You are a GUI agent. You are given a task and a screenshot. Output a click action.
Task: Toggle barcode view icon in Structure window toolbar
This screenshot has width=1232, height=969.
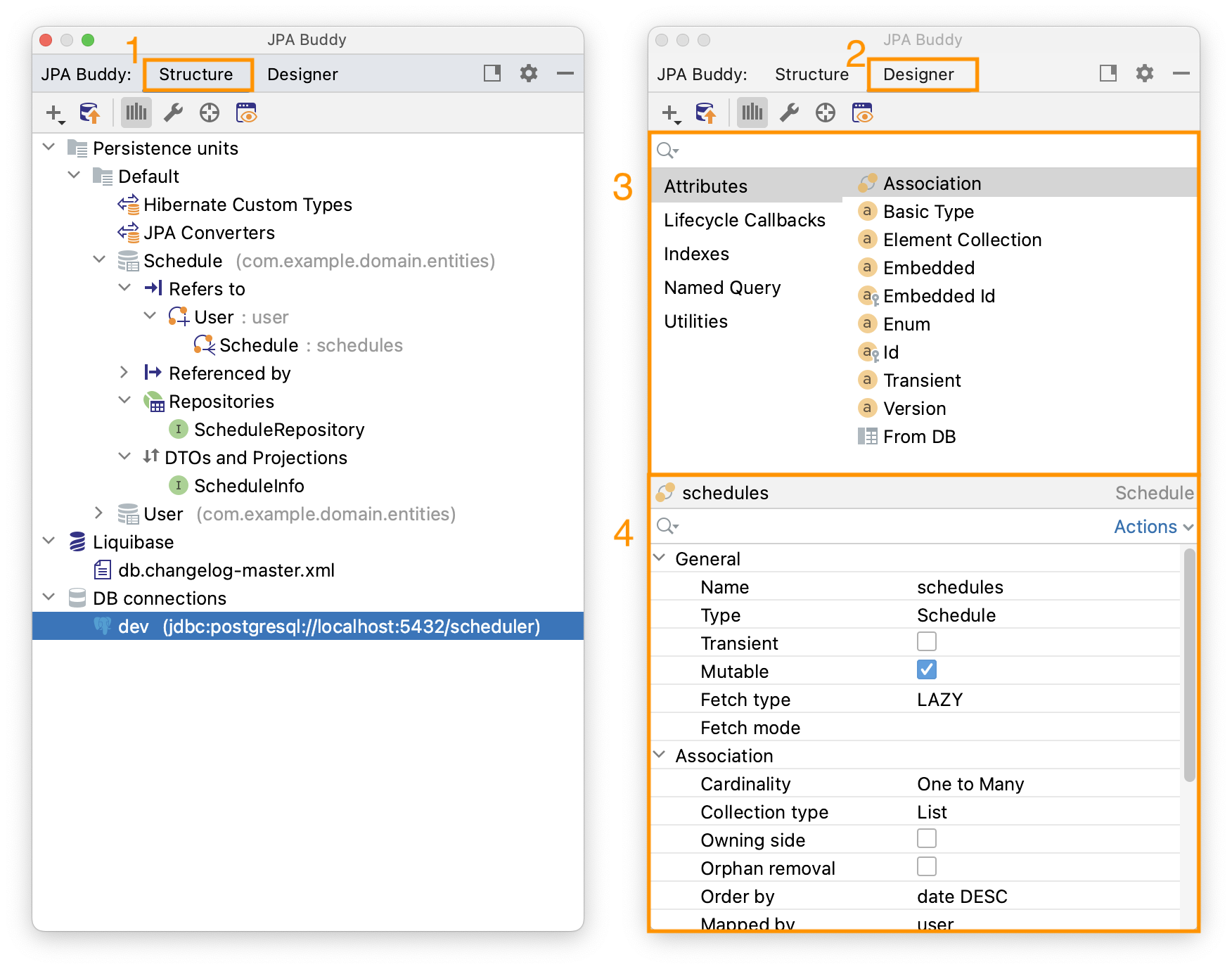(x=136, y=113)
